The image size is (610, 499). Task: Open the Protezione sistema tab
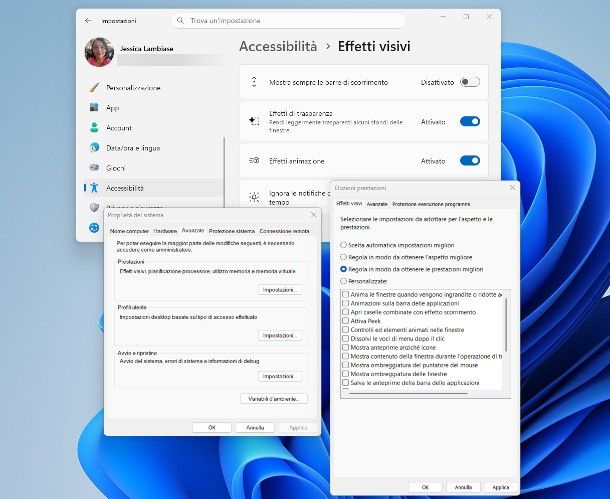coord(232,231)
